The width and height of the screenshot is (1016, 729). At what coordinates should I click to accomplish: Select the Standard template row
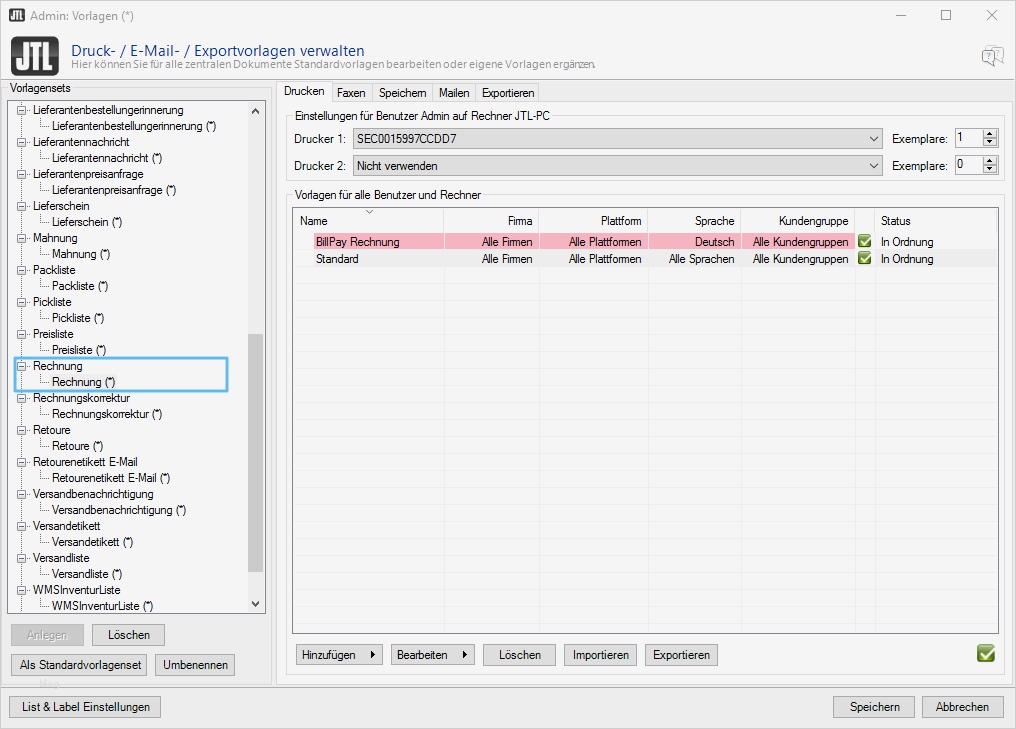click(645, 258)
